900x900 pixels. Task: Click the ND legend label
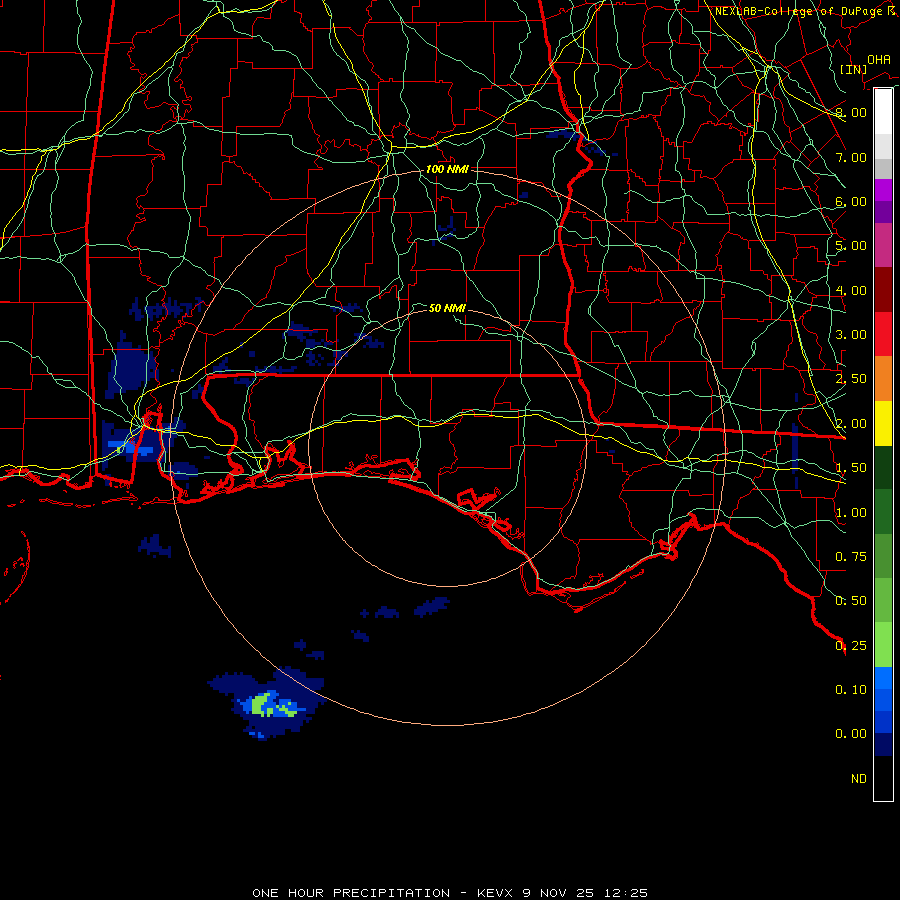click(859, 779)
